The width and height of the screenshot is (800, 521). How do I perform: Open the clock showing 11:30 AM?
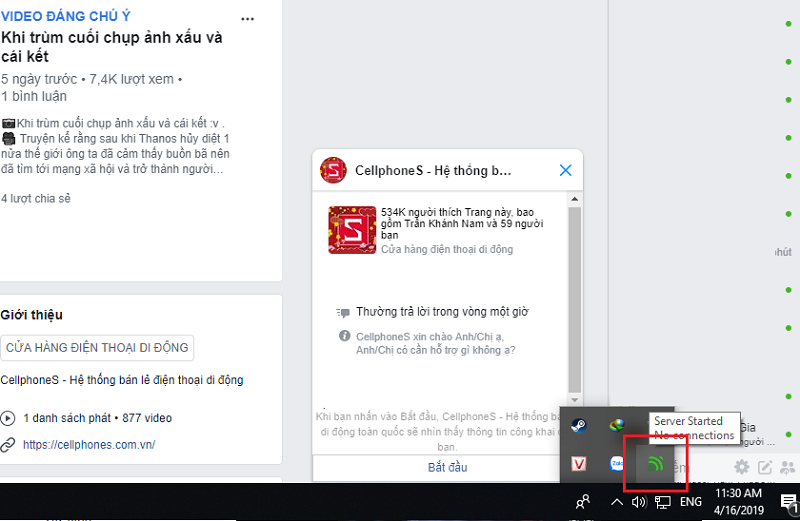point(738,502)
